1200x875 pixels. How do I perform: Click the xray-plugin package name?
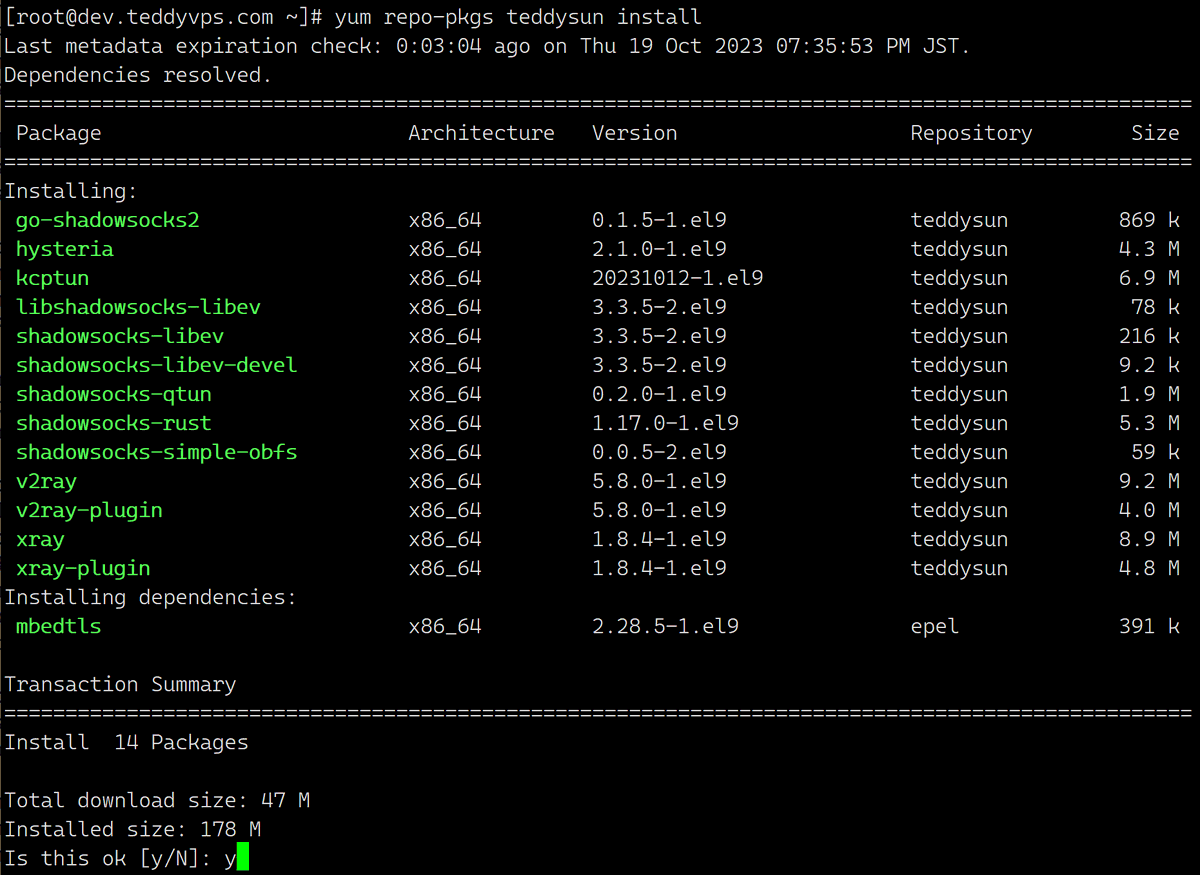(x=83, y=568)
